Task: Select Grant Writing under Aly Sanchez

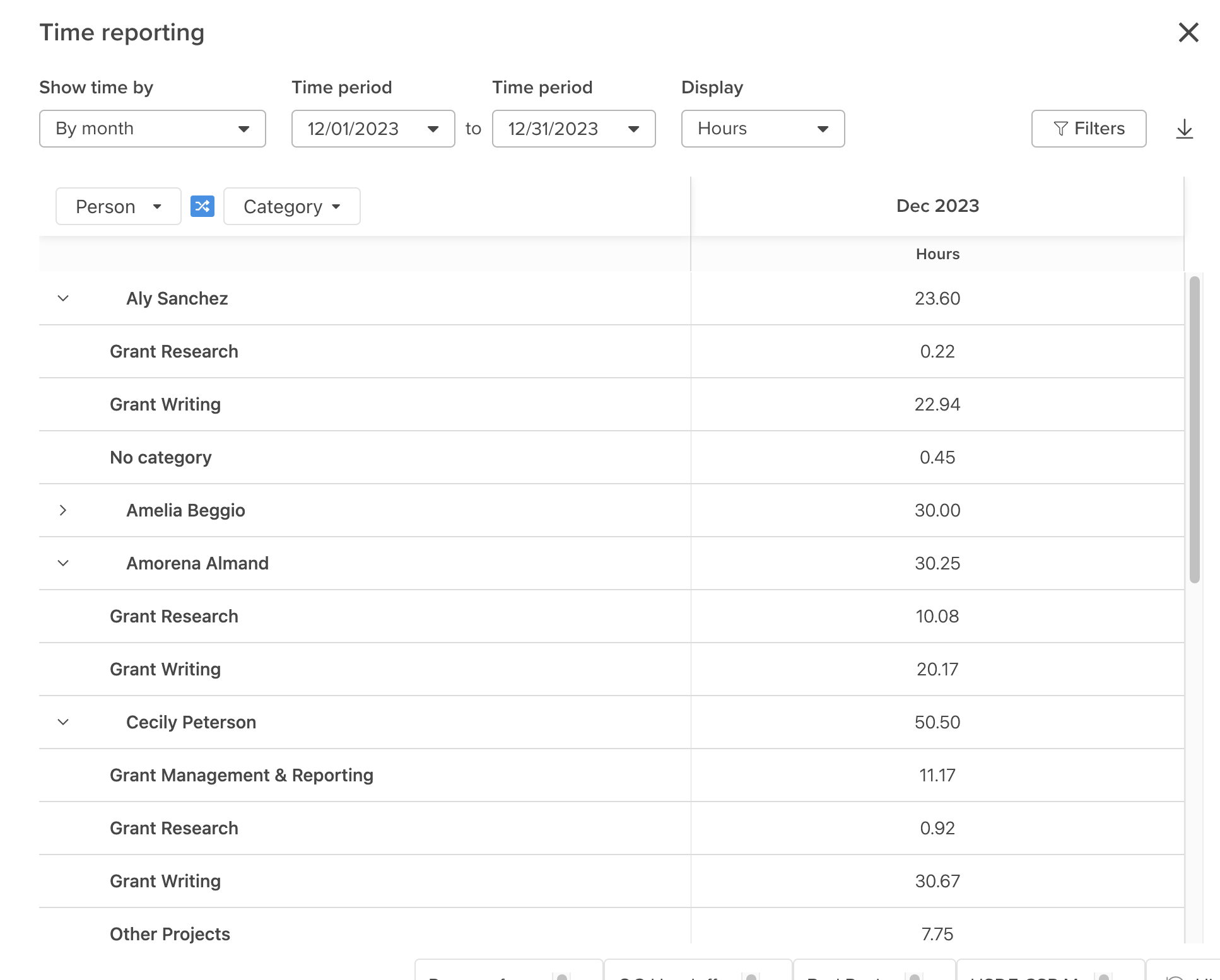Action: pyautogui.click(x=165, y=404)
